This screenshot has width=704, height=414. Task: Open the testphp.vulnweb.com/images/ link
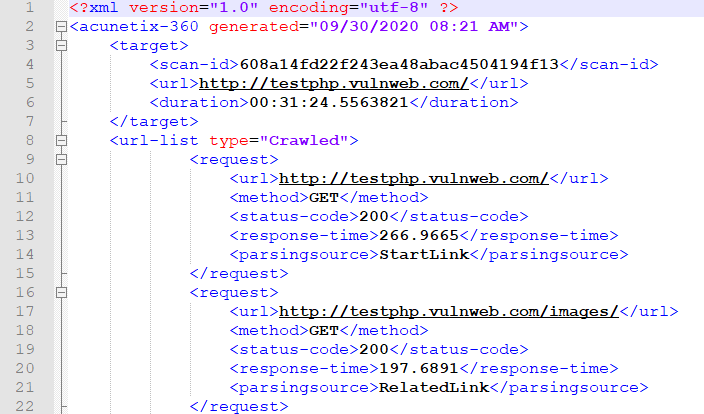449,312
